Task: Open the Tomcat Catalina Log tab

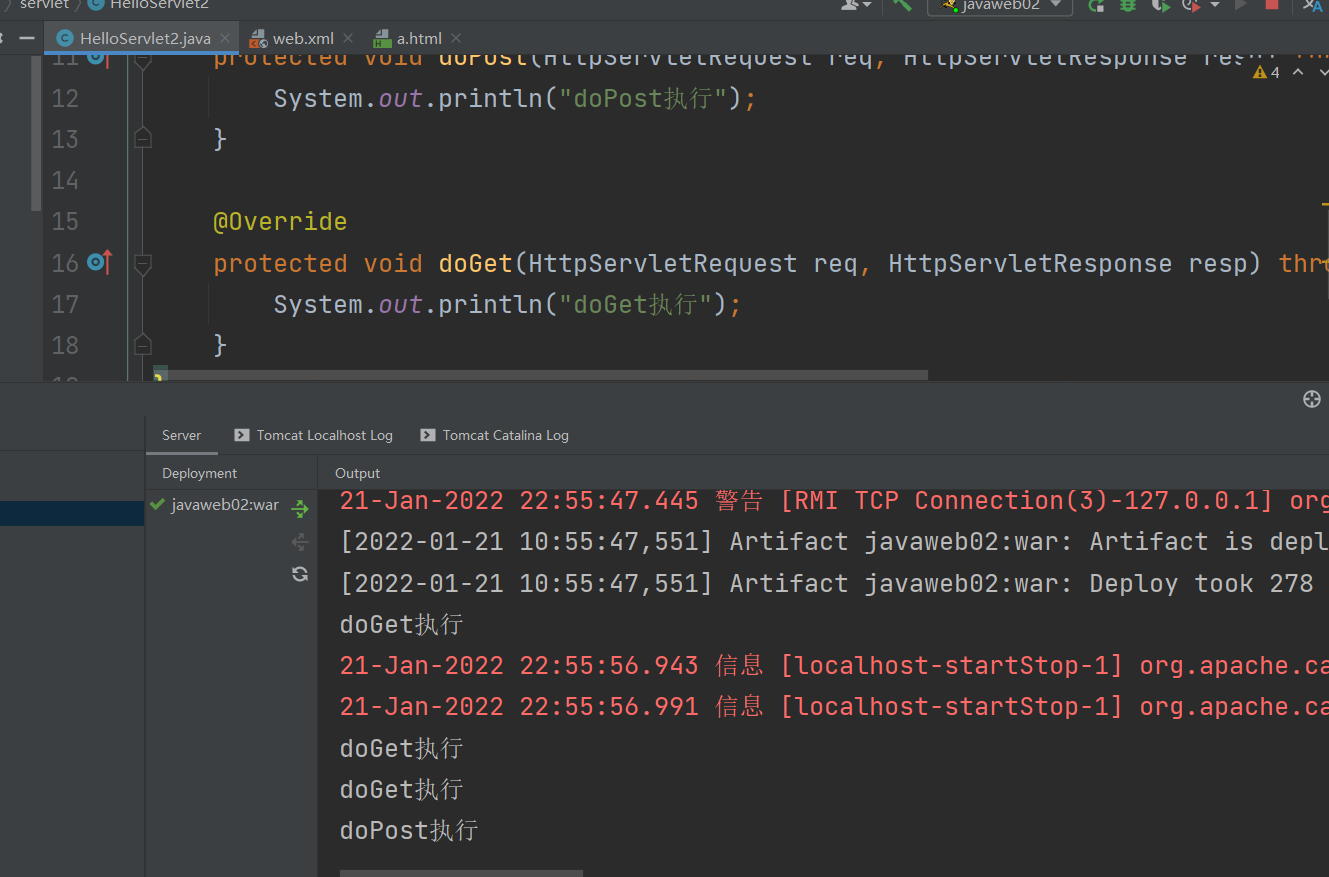Action: [x=494, y=435]
